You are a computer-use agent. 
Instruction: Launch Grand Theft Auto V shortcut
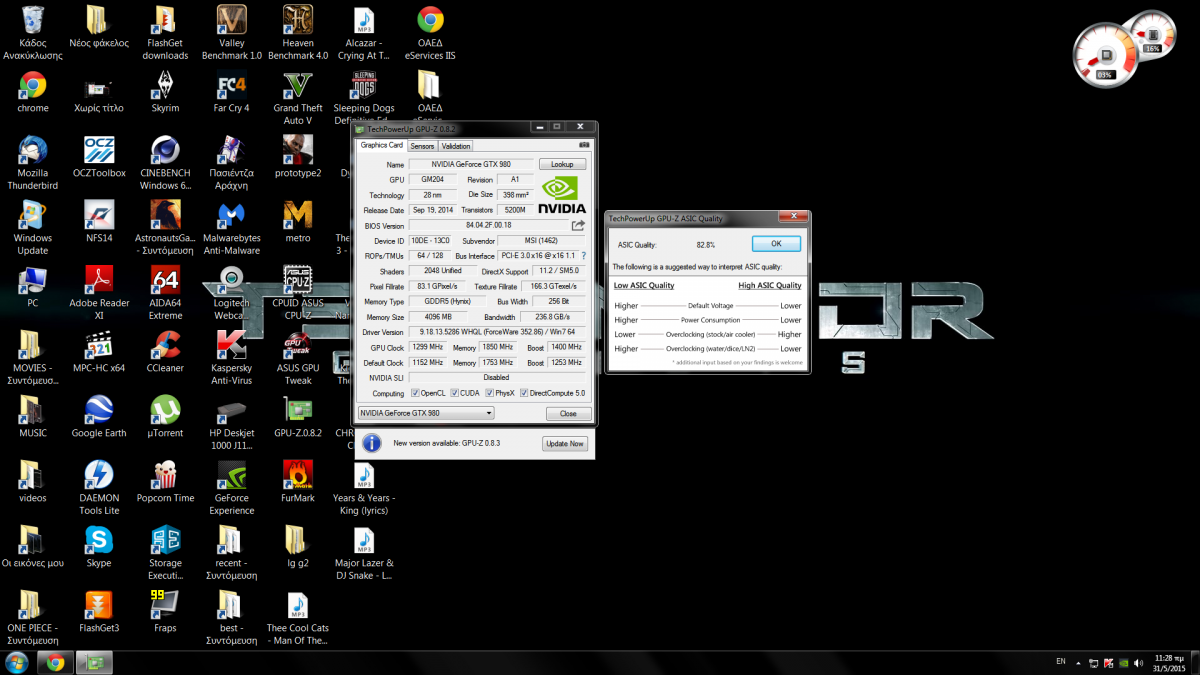tap(298, 96)
